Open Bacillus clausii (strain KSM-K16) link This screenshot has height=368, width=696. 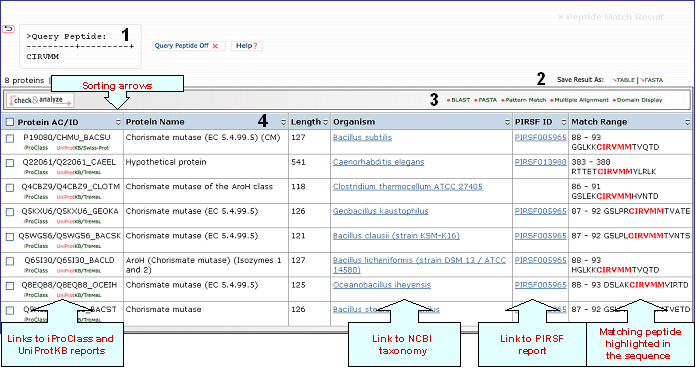pyautogui.click(x=396, y=236)
